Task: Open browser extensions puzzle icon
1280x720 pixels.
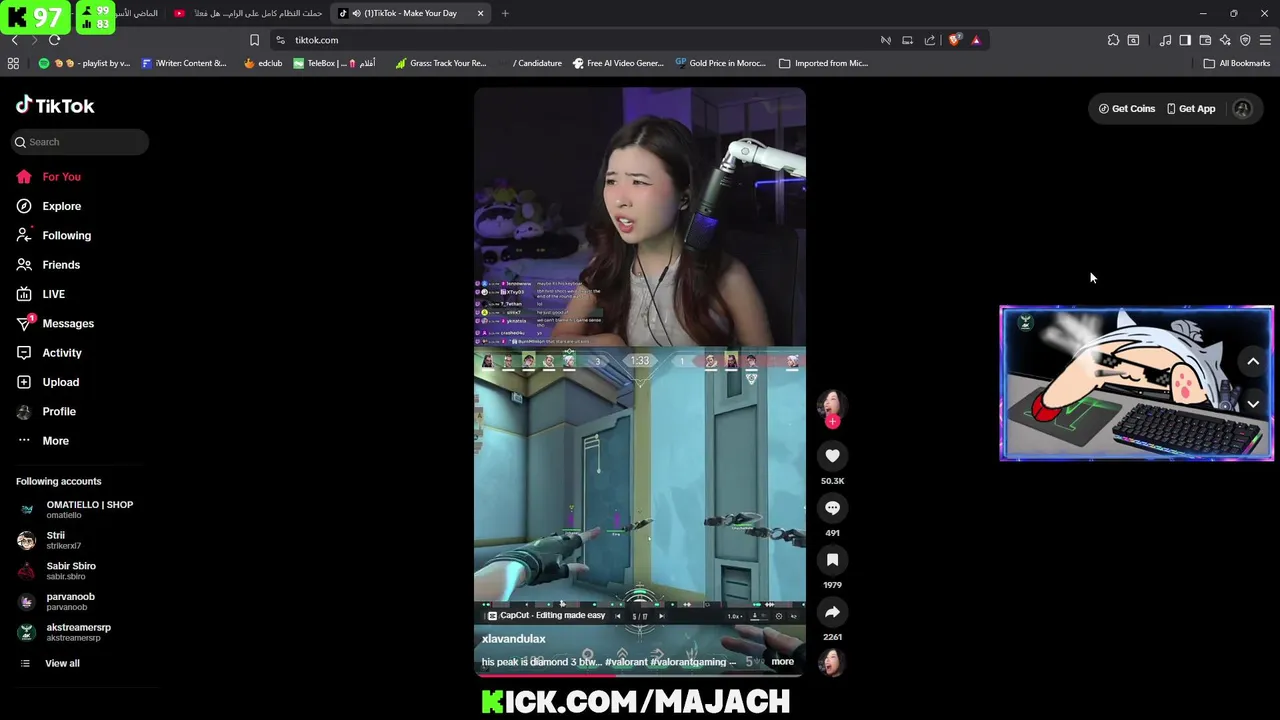Action: pos(1113,40)
